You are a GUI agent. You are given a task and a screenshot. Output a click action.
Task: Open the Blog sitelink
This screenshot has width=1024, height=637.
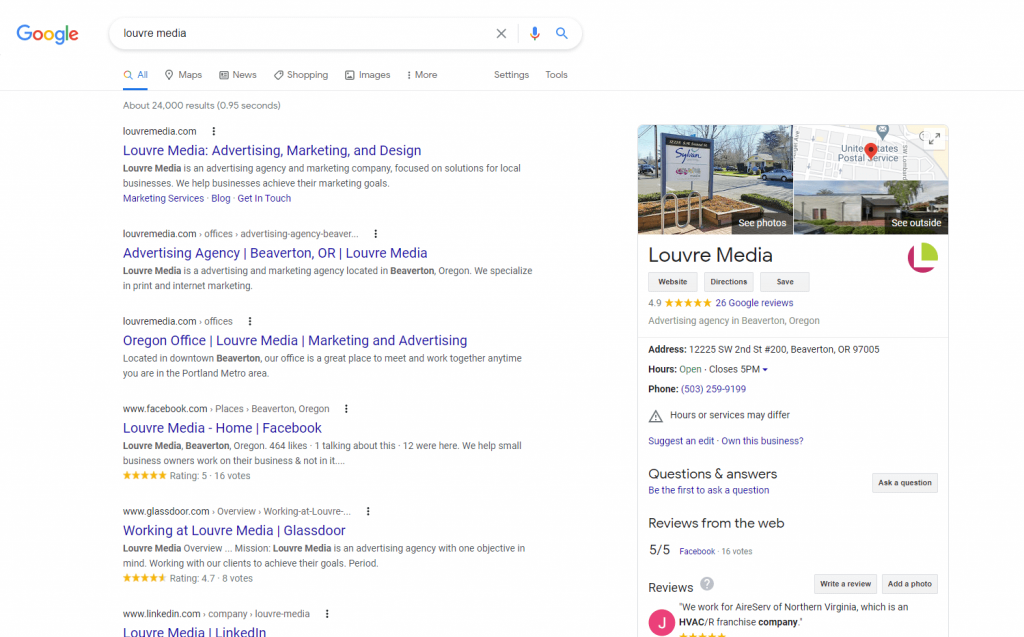click(221, 199)
